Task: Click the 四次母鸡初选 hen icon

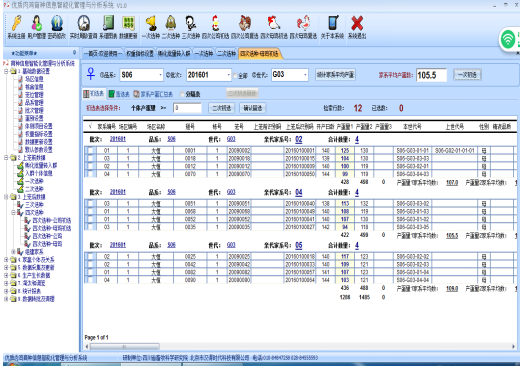Action: pyautogui.click(x=274, y=24)
